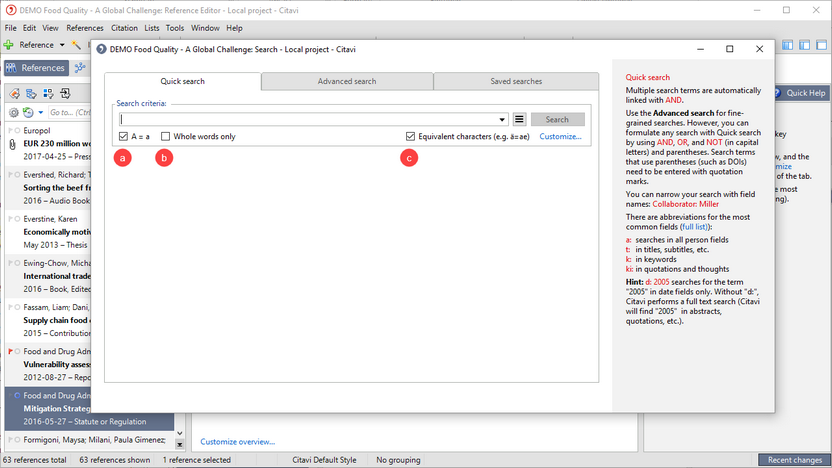The image size is (832, 468).
Task: Open the References menu
Action: [x=85, y=28]
